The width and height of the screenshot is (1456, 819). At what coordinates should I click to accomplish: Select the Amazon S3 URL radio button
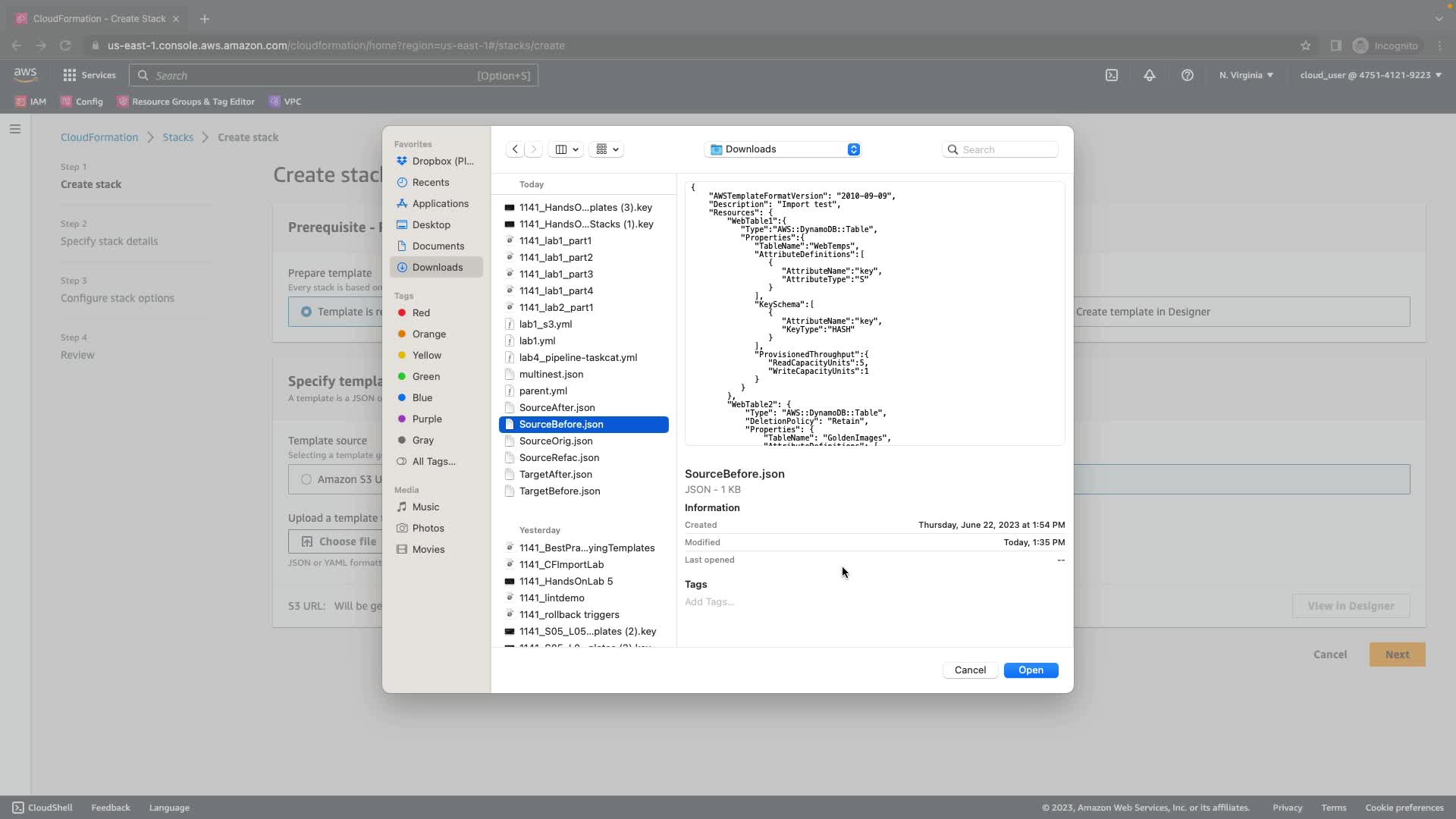306,479
